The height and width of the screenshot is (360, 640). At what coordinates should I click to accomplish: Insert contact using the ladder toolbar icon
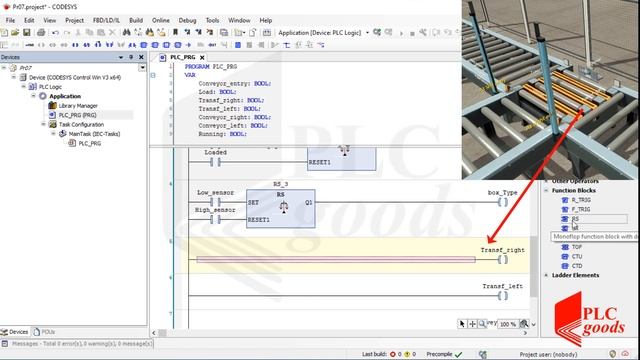pos(75,45)
